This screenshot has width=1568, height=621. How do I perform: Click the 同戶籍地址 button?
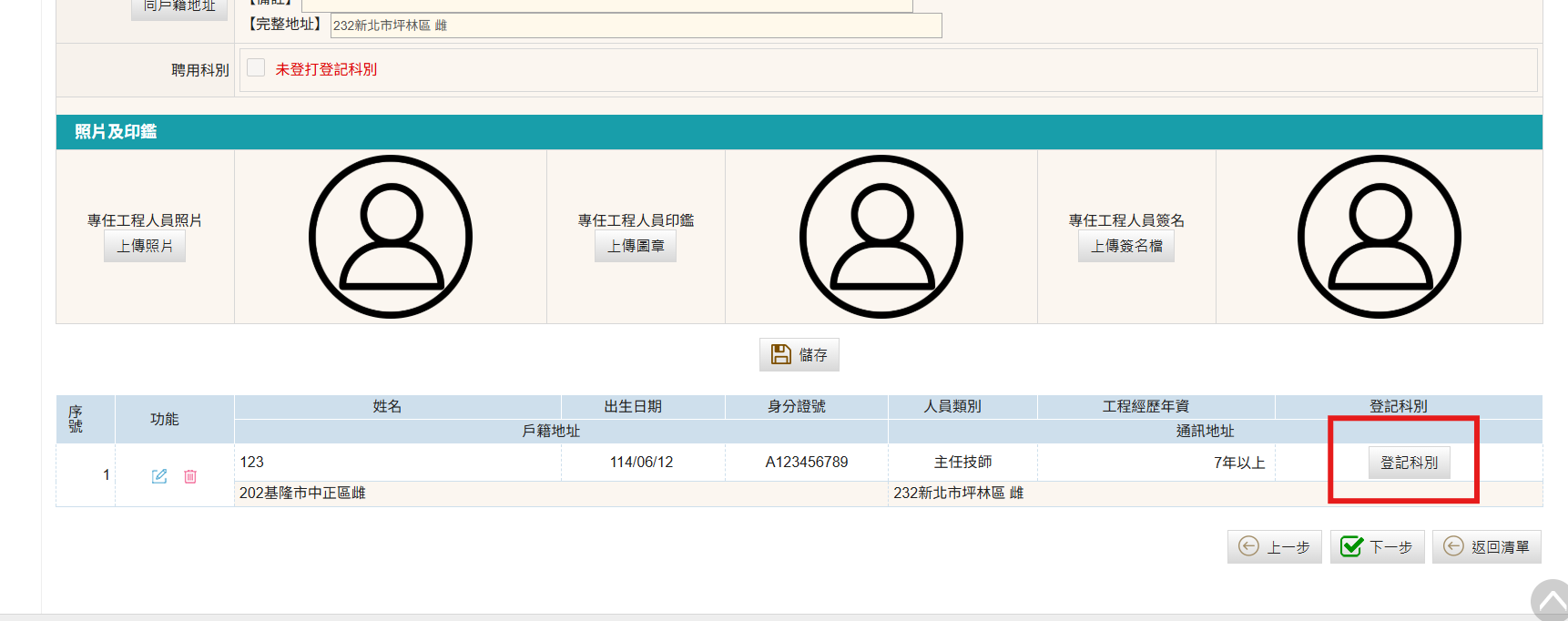coord(179,7)
